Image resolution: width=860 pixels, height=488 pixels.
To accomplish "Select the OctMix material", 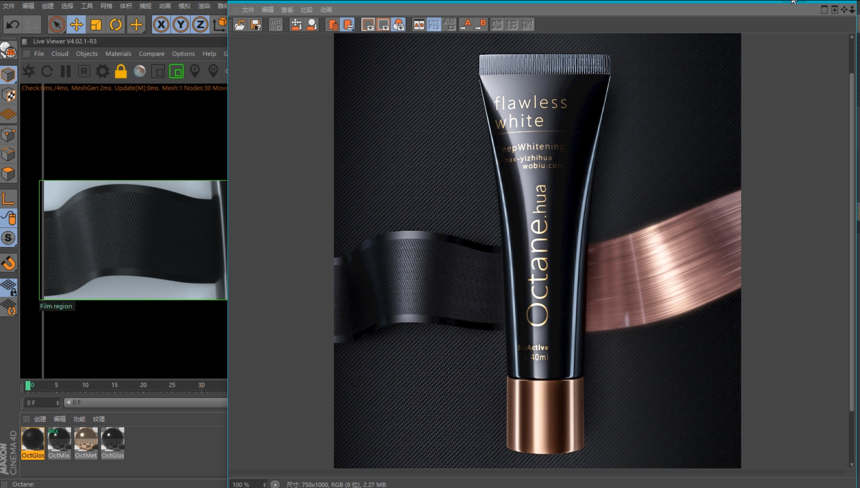I will click(59, 443).
